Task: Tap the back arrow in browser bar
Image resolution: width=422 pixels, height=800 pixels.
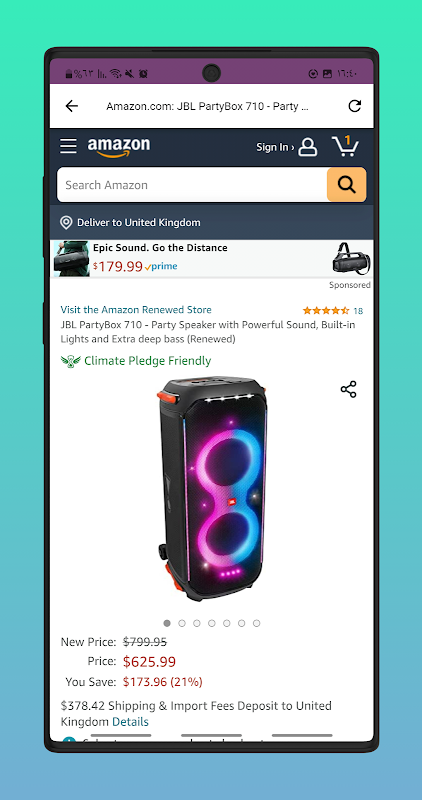Action: [x=72, y=106]
